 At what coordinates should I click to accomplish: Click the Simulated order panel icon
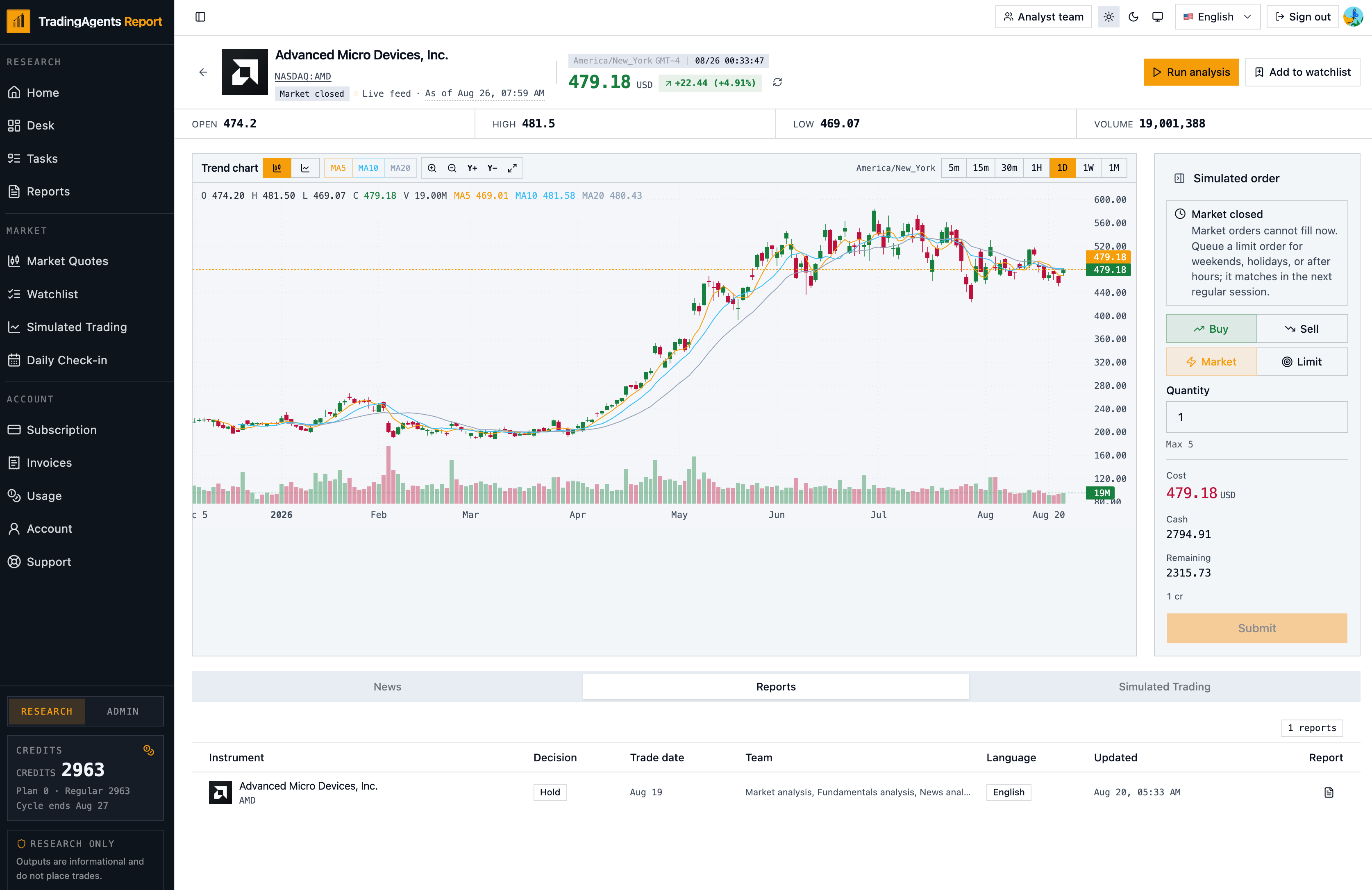click(x=1179, y=178)
